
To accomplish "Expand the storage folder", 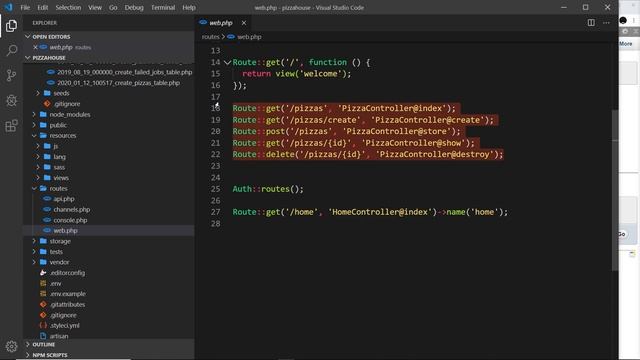I will 60,241.
